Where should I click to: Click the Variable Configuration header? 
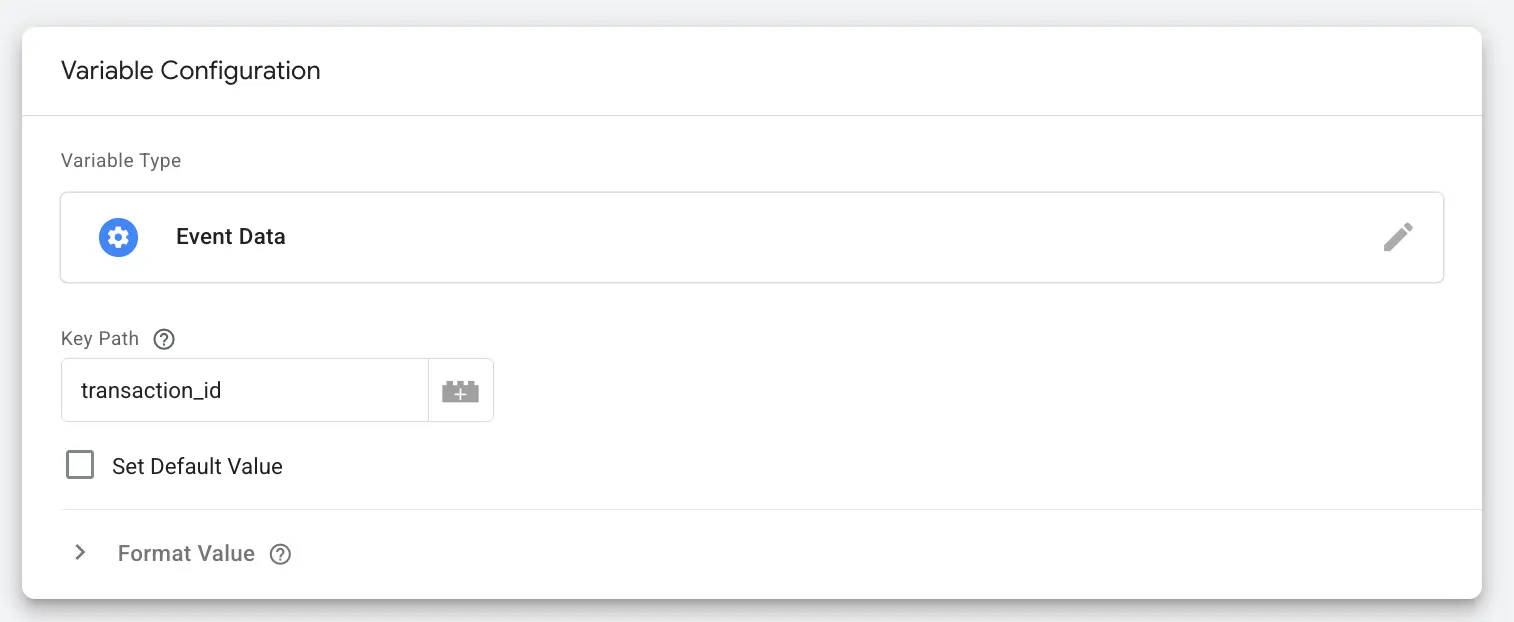pos(191,70)
